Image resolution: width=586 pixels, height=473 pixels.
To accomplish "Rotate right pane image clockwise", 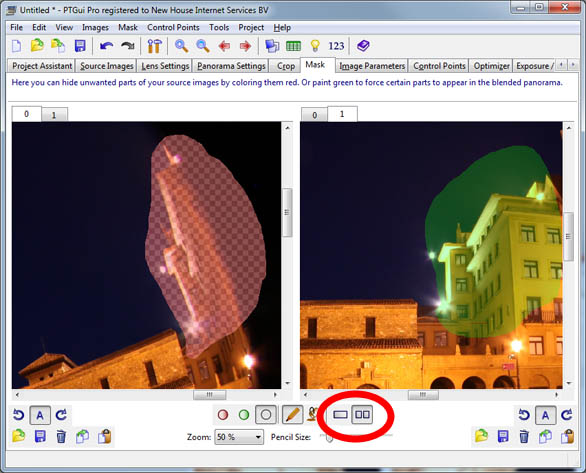I will 567,415.
